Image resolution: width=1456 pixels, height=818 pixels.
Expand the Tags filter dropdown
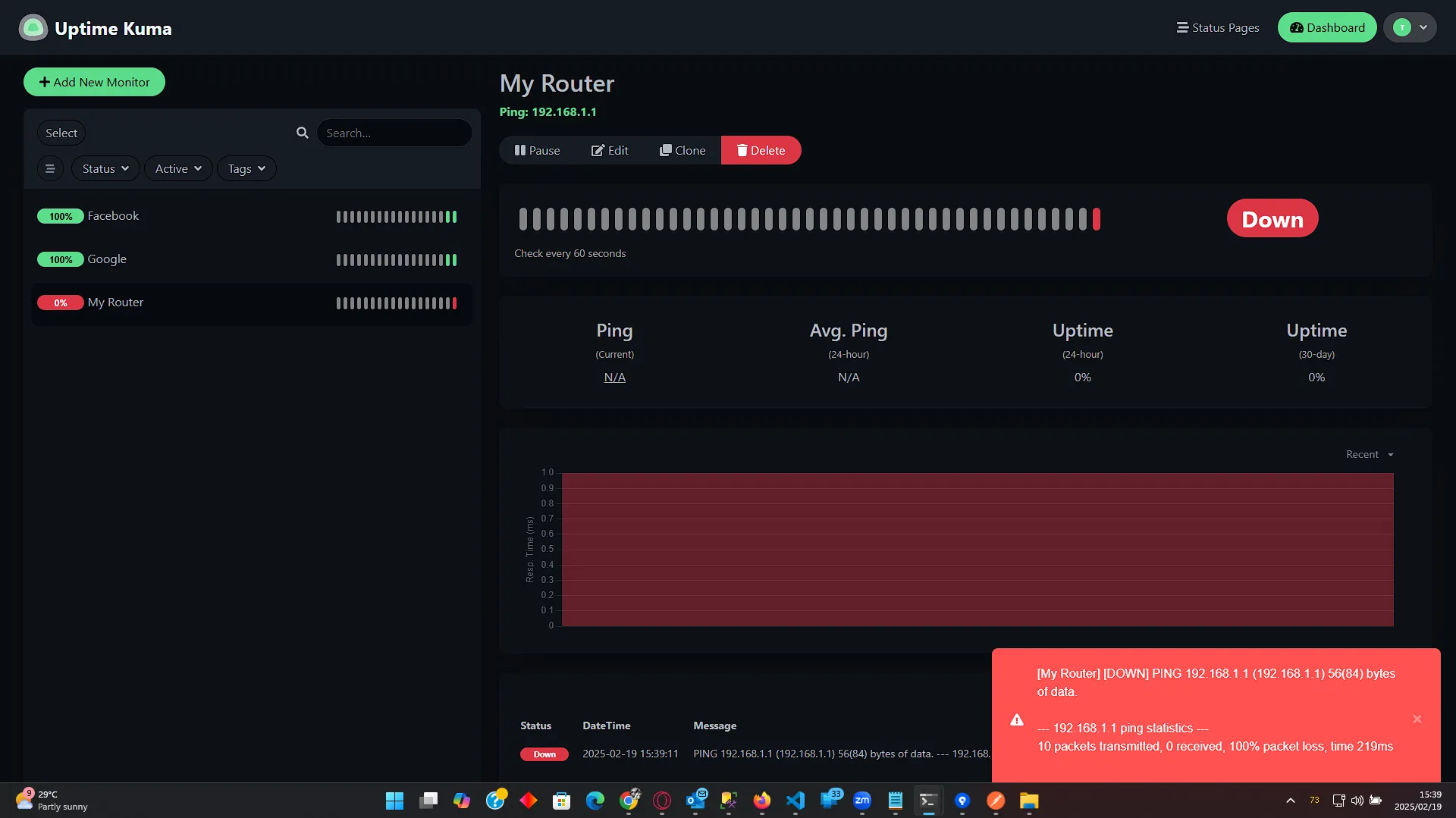point(246,168)
